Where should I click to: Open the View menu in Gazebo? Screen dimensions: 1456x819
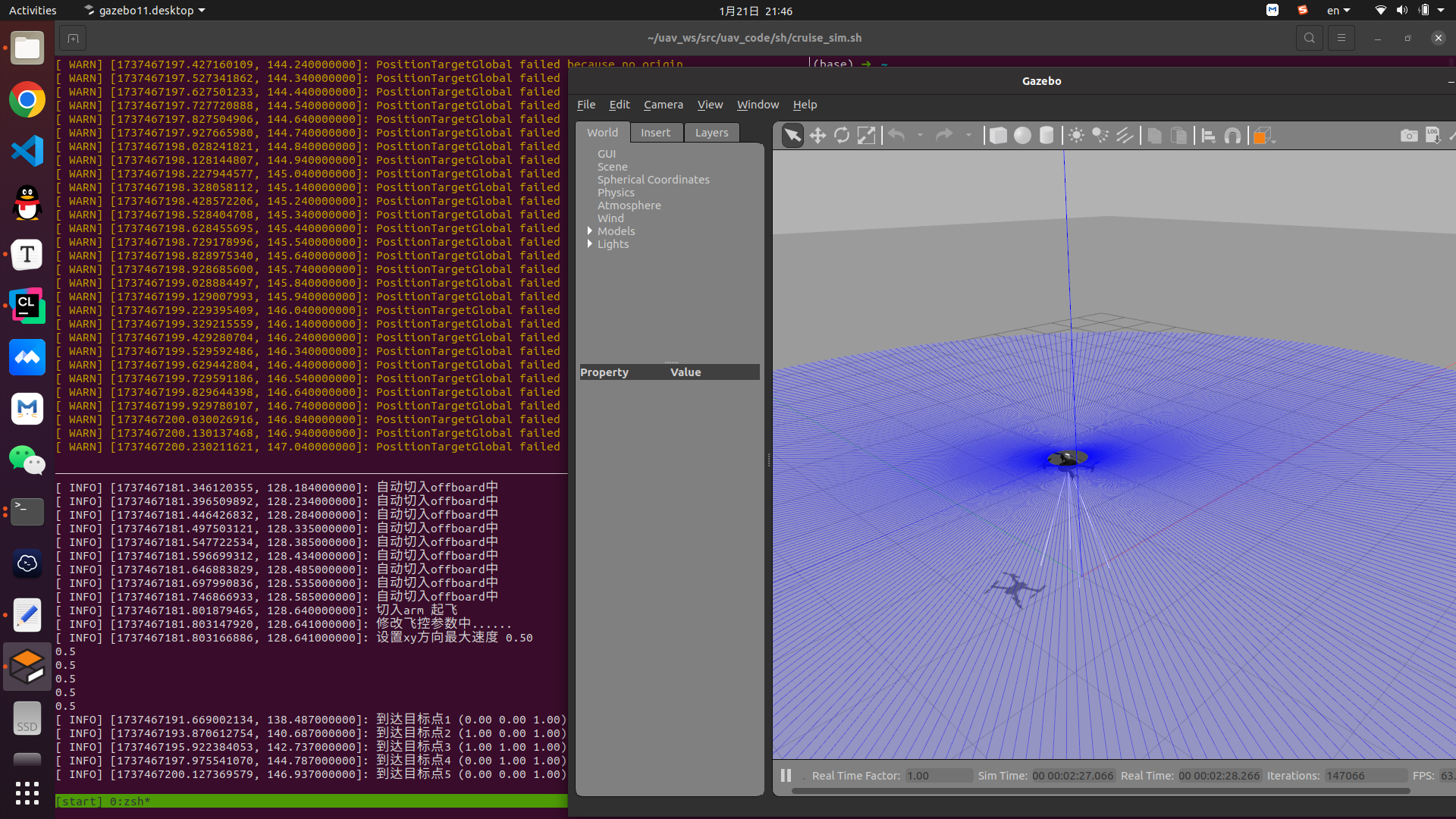point(710,105)
